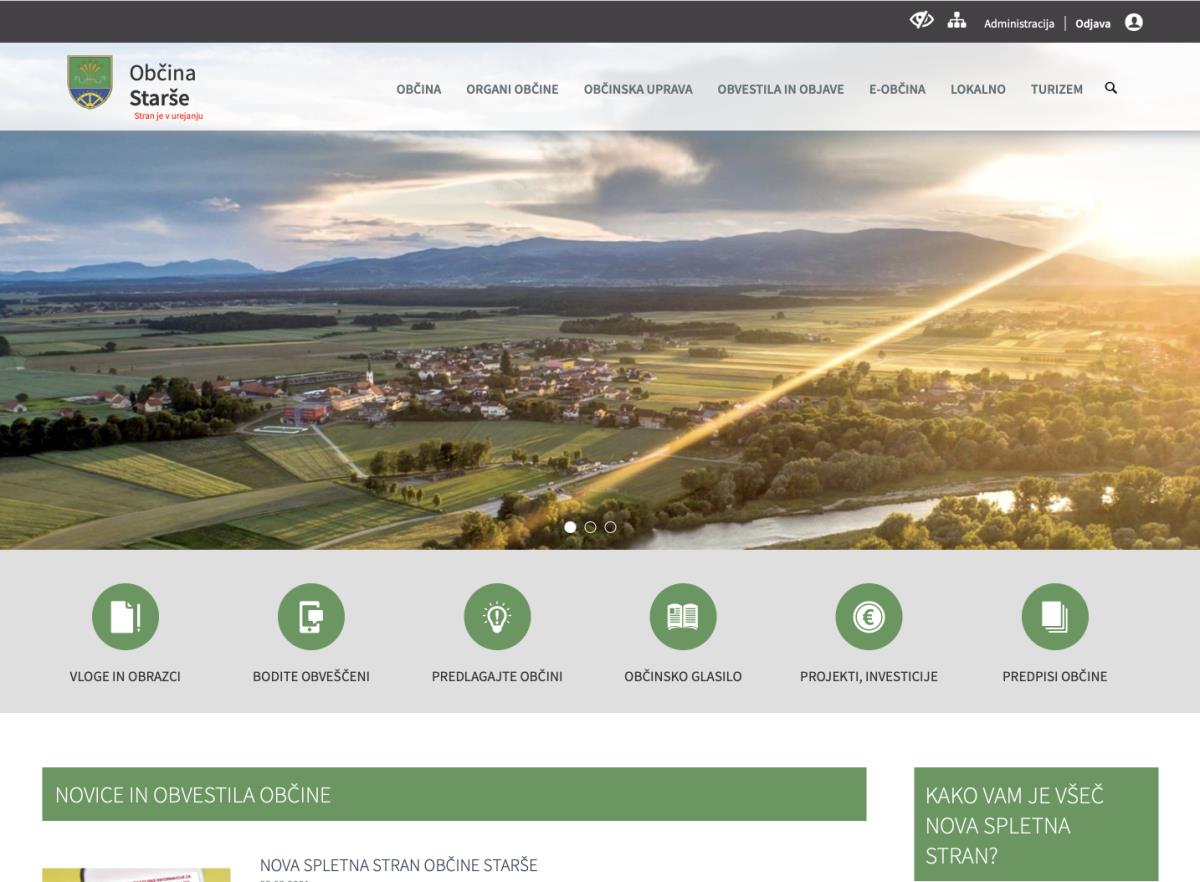
Task: Open the NOVICE IN OBVESTILA OBČINE header
Action: point(454,794)
